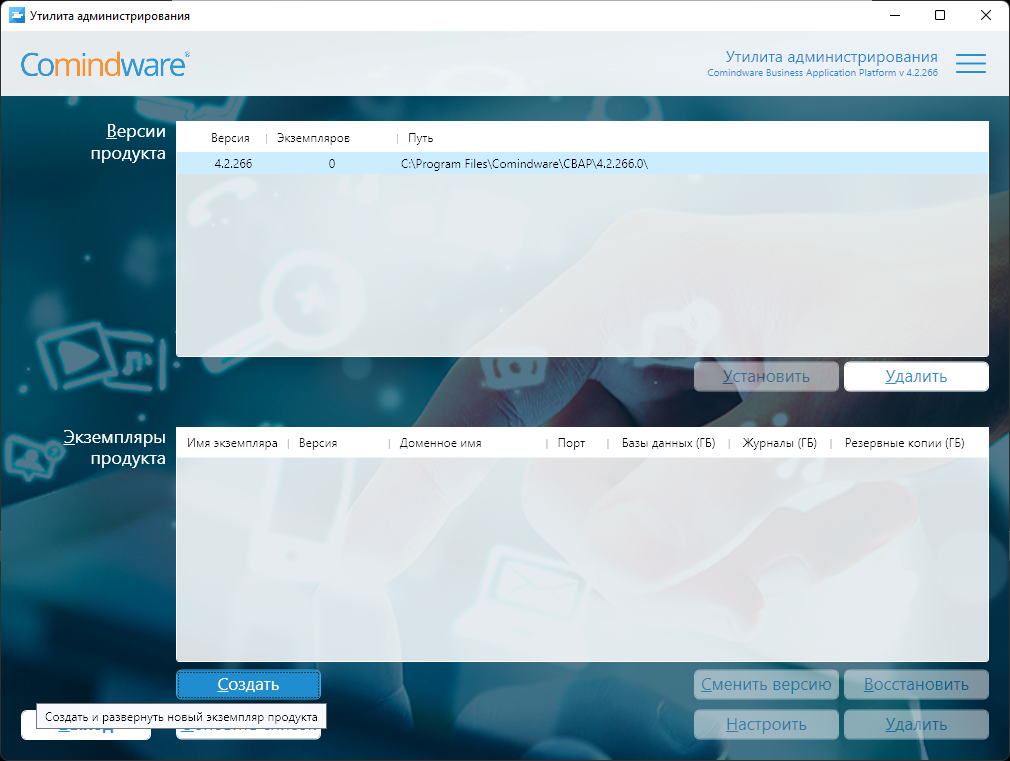Close the Утилита администрирования window
The image size is (1010, 761).
[986, 15]
